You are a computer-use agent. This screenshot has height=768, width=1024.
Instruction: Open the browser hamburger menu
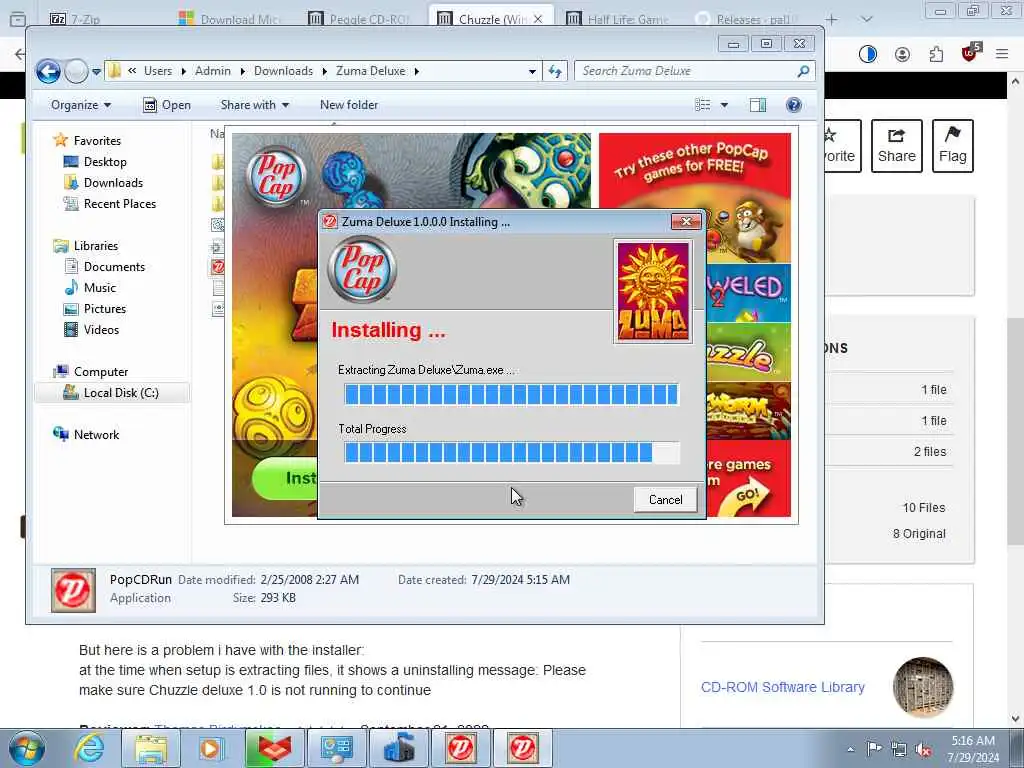point(1002,54)
